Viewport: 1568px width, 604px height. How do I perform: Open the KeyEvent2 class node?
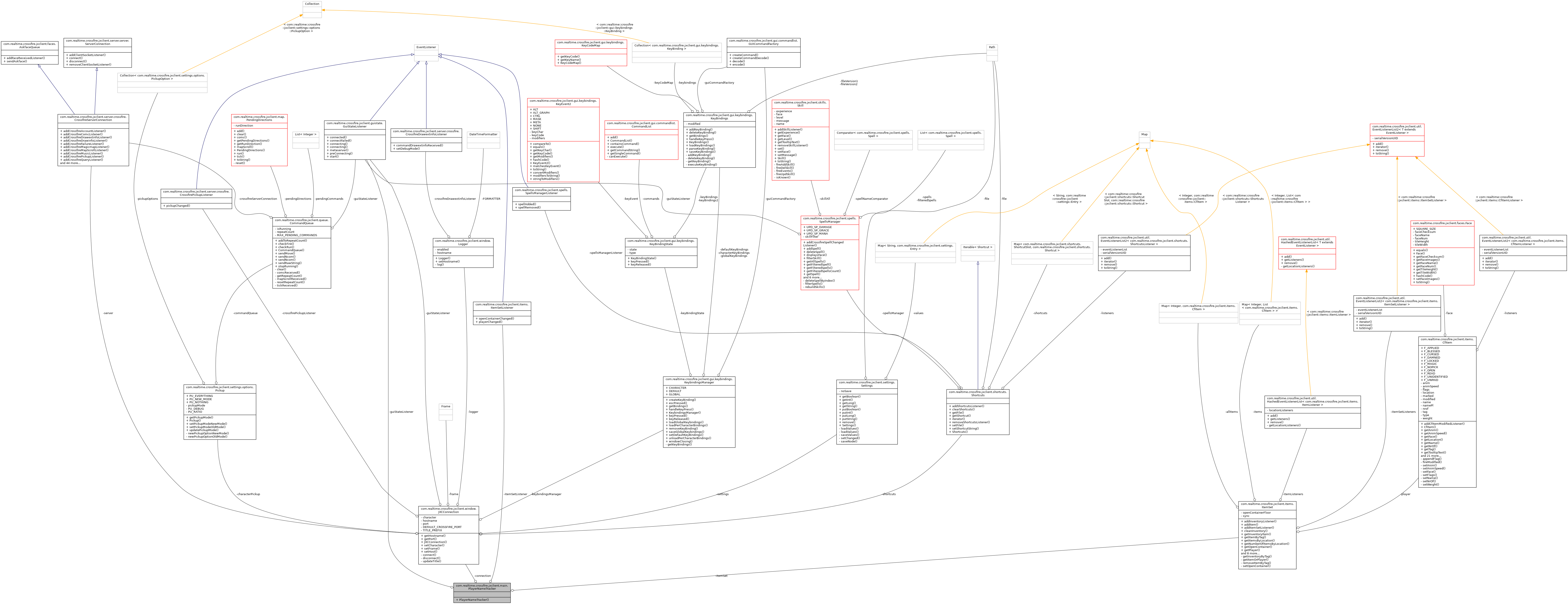[563, 140]
